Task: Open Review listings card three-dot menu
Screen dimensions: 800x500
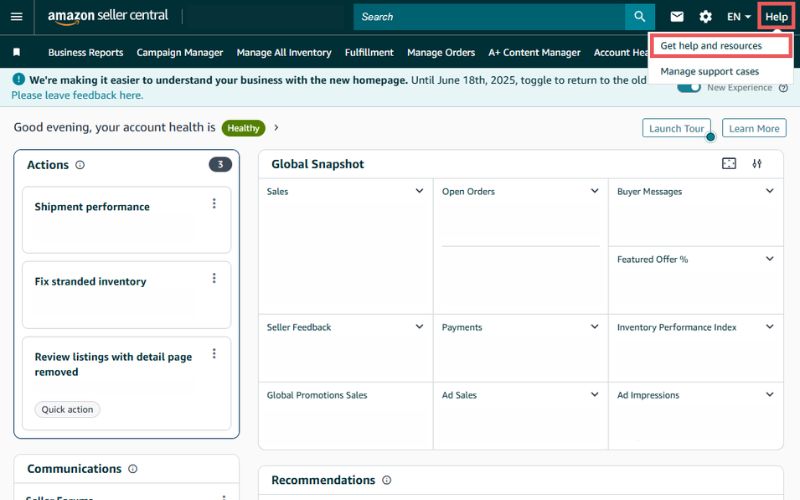Action: [x=214, y=354]
